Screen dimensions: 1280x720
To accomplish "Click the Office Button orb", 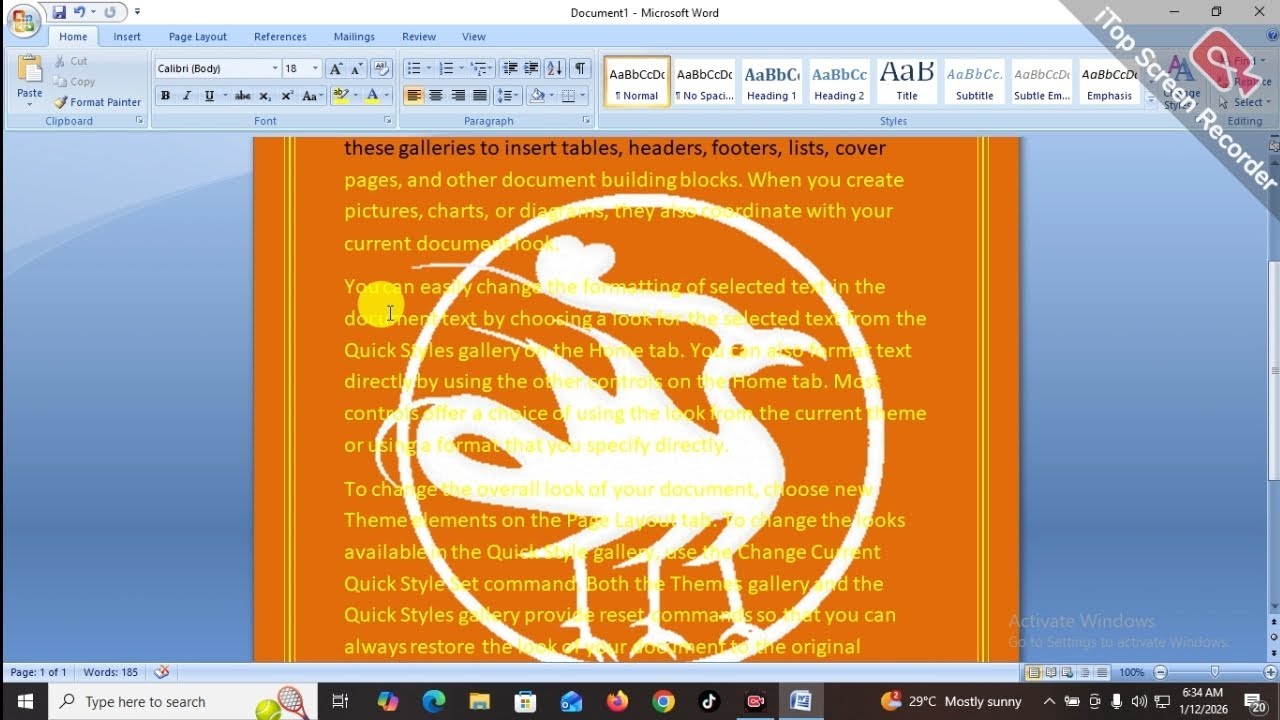I will click(22, 20).
